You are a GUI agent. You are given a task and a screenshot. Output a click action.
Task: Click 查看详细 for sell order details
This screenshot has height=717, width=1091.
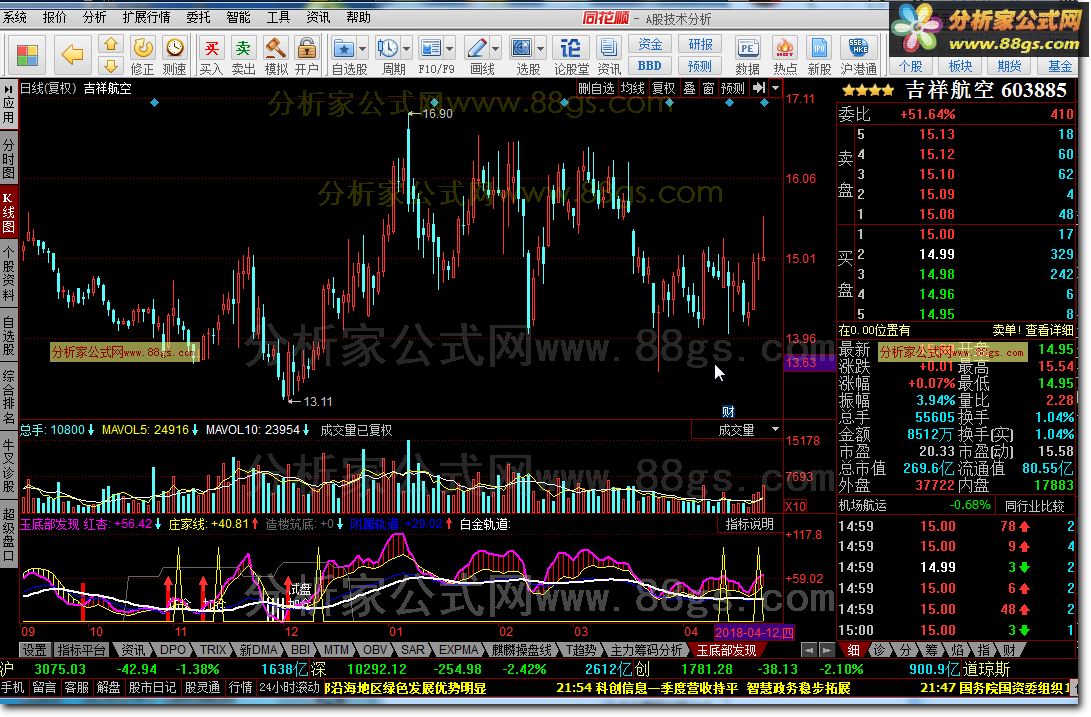coord(1049,331)
